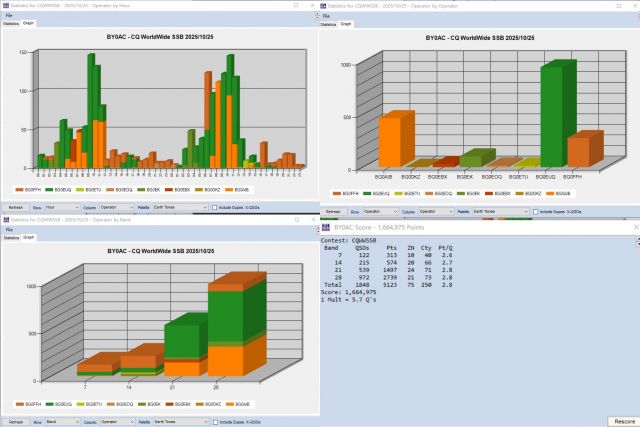Click app icon in Operator by Band title bar
This screenshot has width=640, height=427.
(4, 219)
